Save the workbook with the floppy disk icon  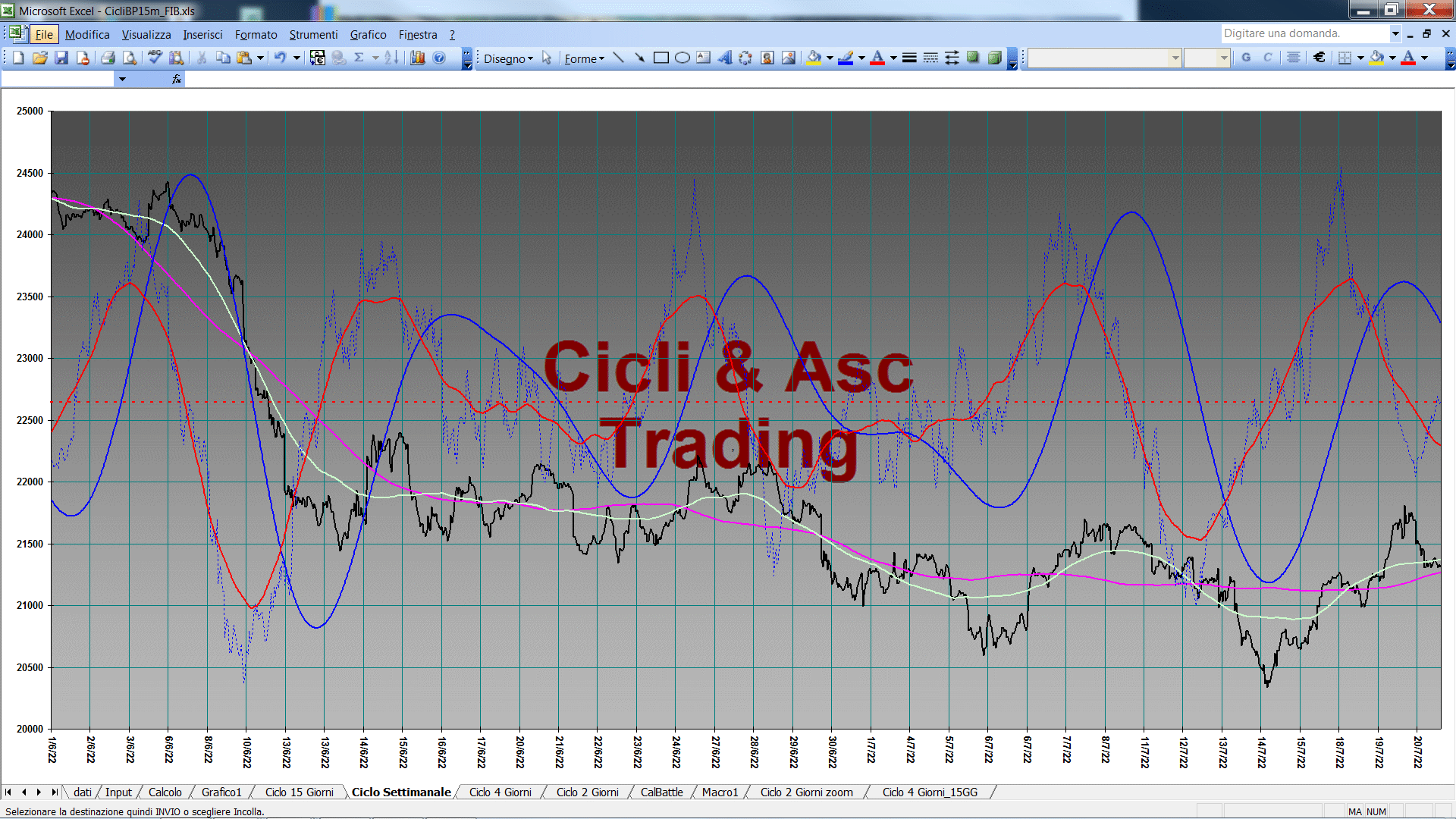point(61,58)
